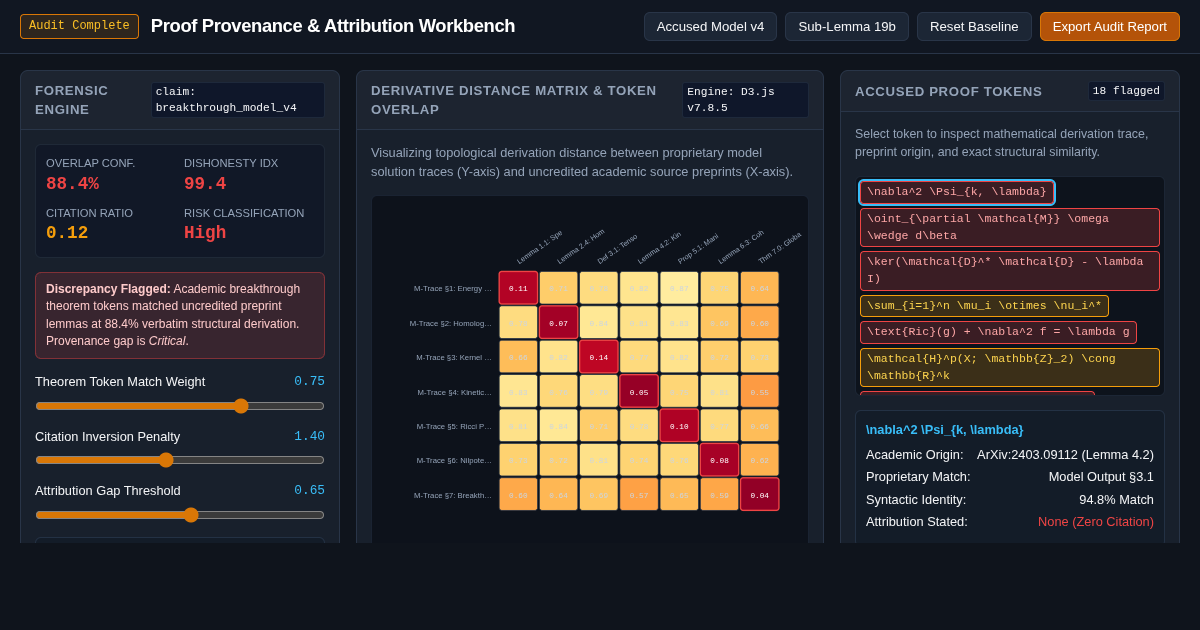
Task: Click the Dishonesty Idx value 99.4
Action: (205, 184)
